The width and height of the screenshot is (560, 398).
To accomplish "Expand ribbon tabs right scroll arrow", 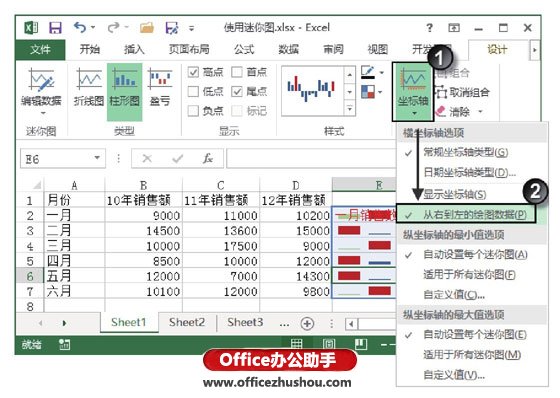I will point(534,50).
